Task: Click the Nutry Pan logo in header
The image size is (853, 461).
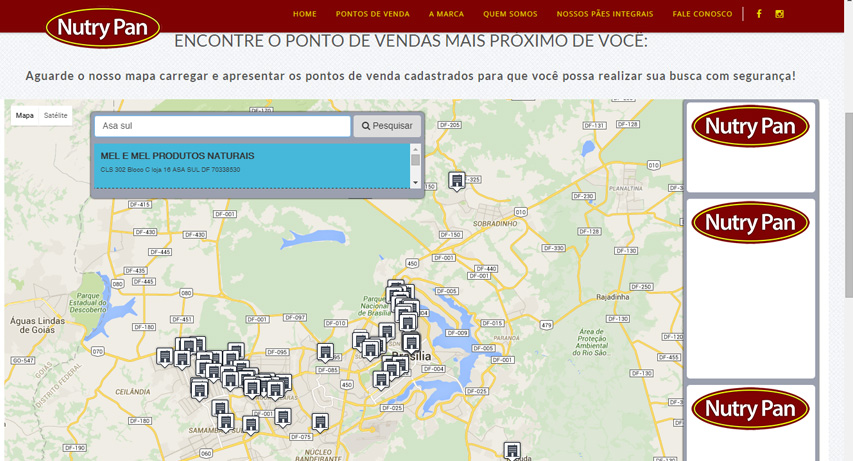Action: click(103, 29)
